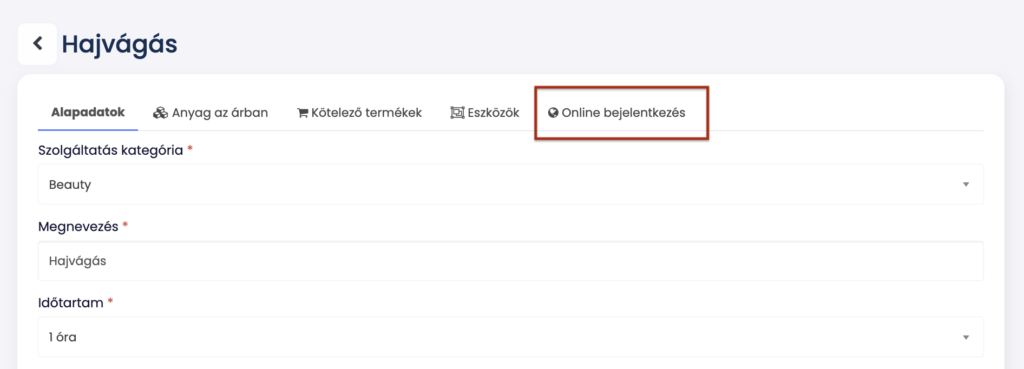
Task: Click the shopping cart icon for Kötelező termékek
Action: click(x=302, y=113)
